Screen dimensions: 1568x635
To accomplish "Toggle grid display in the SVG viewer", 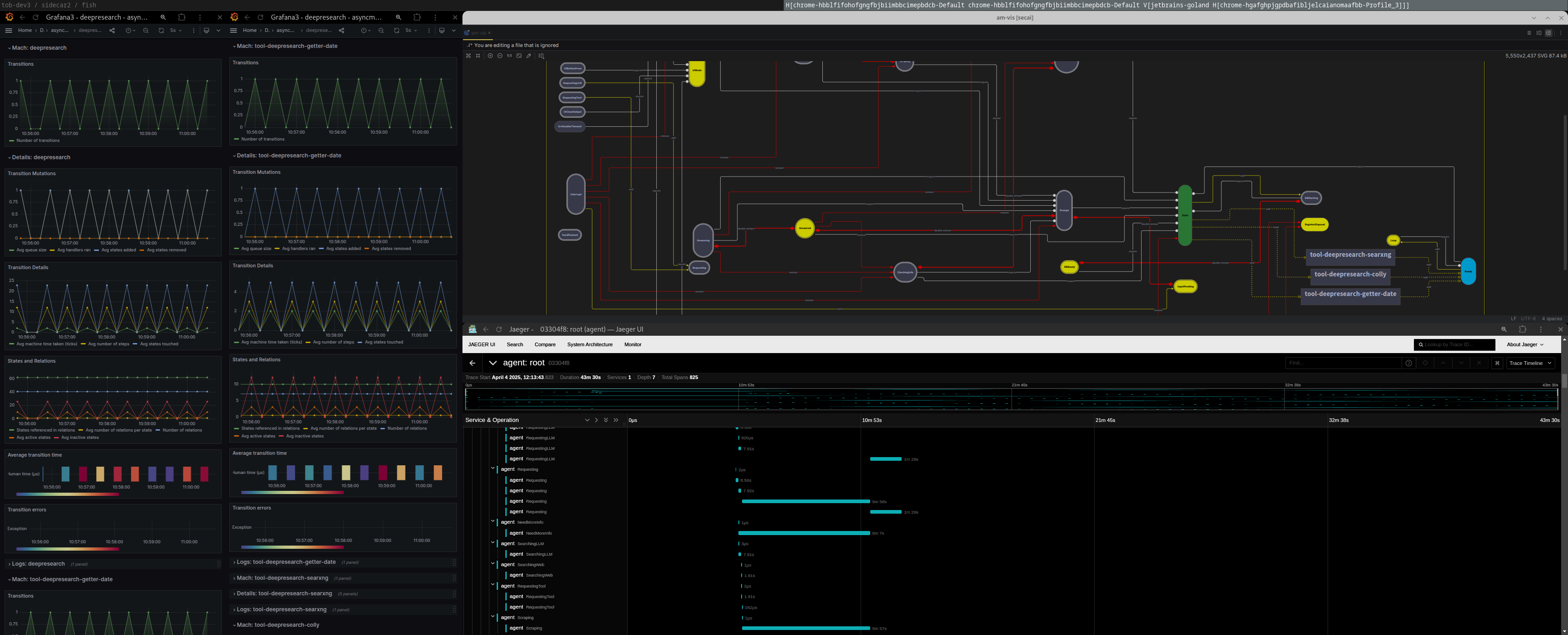I will (478, 56).
